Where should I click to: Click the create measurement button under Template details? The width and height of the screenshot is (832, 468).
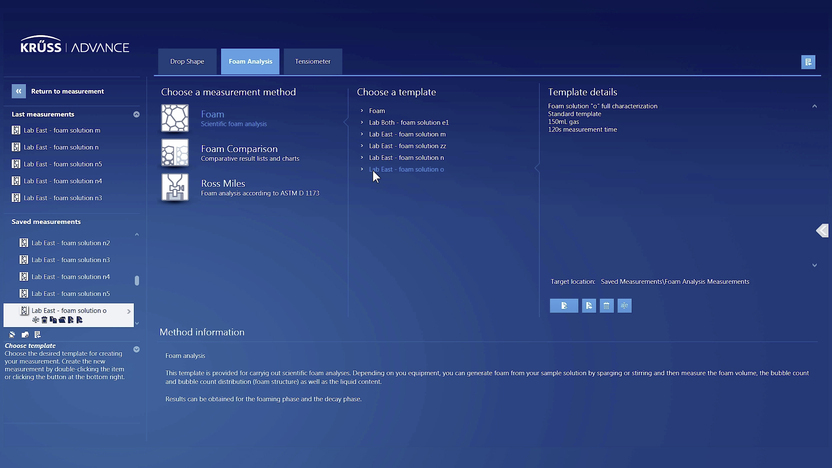564,305
